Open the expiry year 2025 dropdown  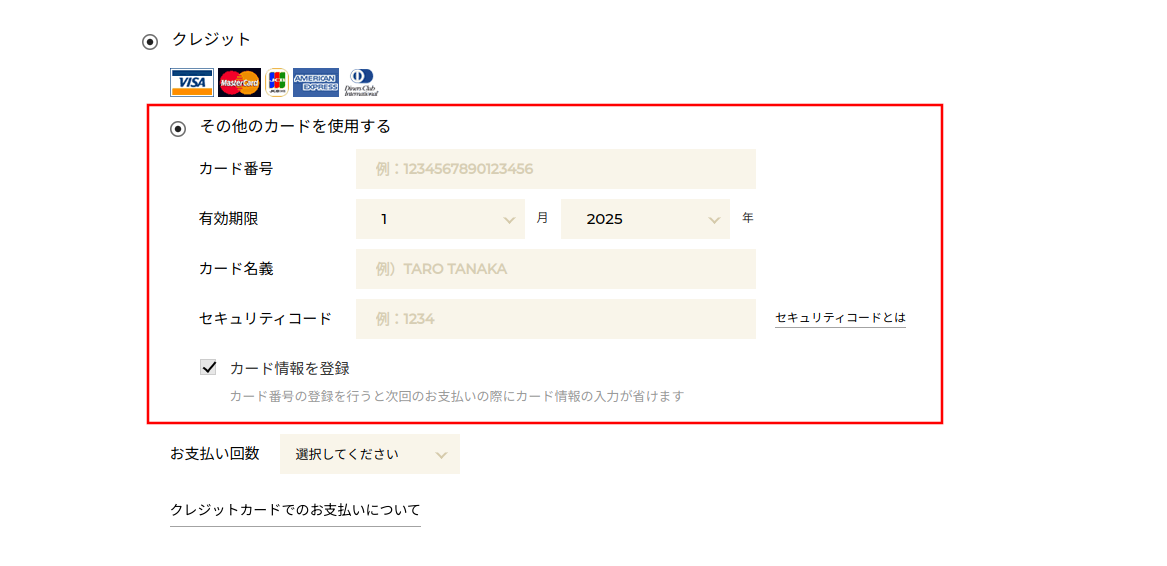point(645,219)
